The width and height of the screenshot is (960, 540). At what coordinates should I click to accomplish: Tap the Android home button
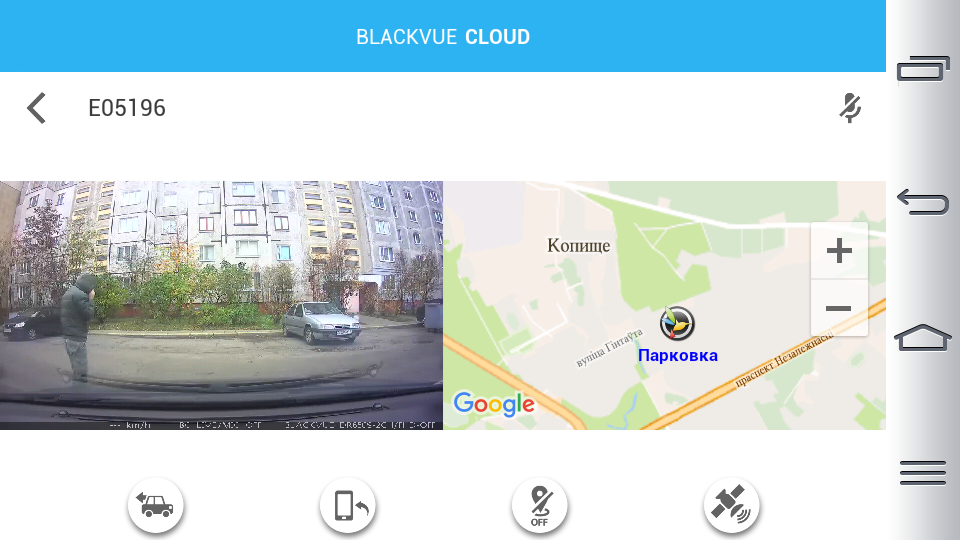(x=923, y=337)
